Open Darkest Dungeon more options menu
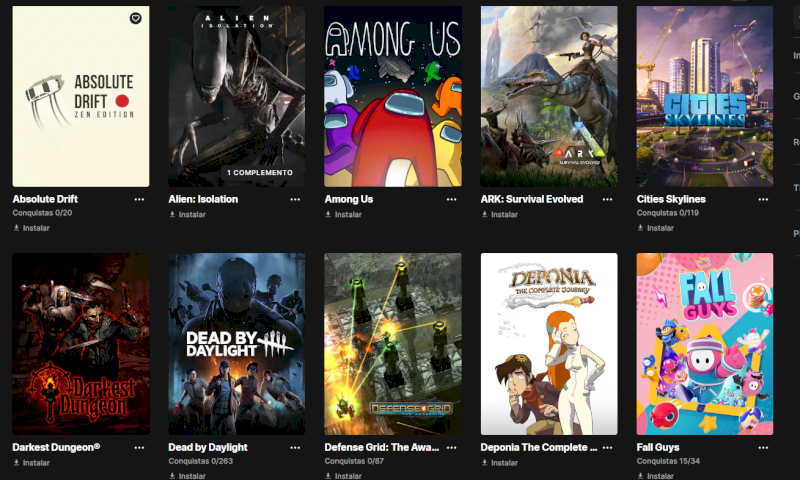The height and width of the screenshot is (480, 800). 139,448
